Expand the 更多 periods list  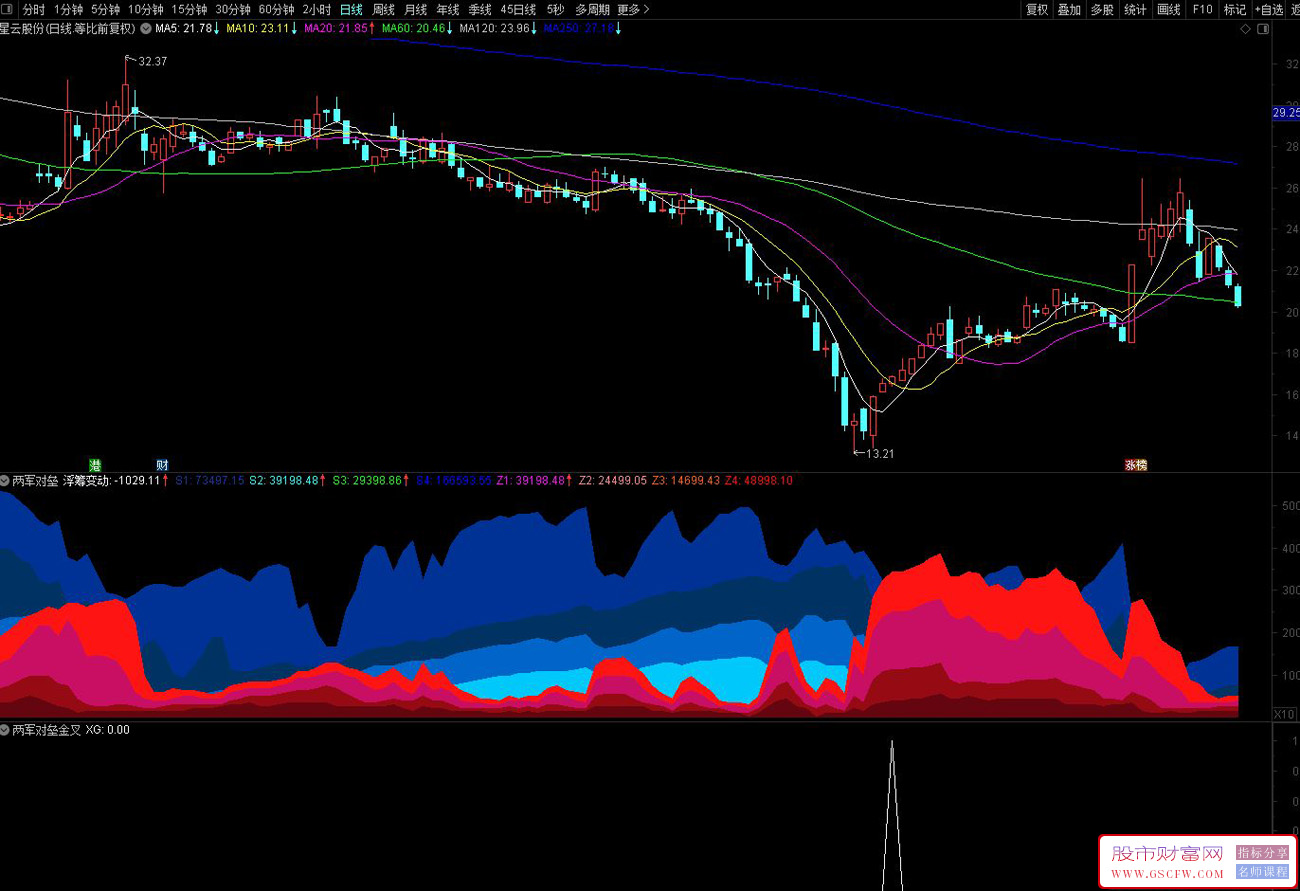[x=632, y=9]
